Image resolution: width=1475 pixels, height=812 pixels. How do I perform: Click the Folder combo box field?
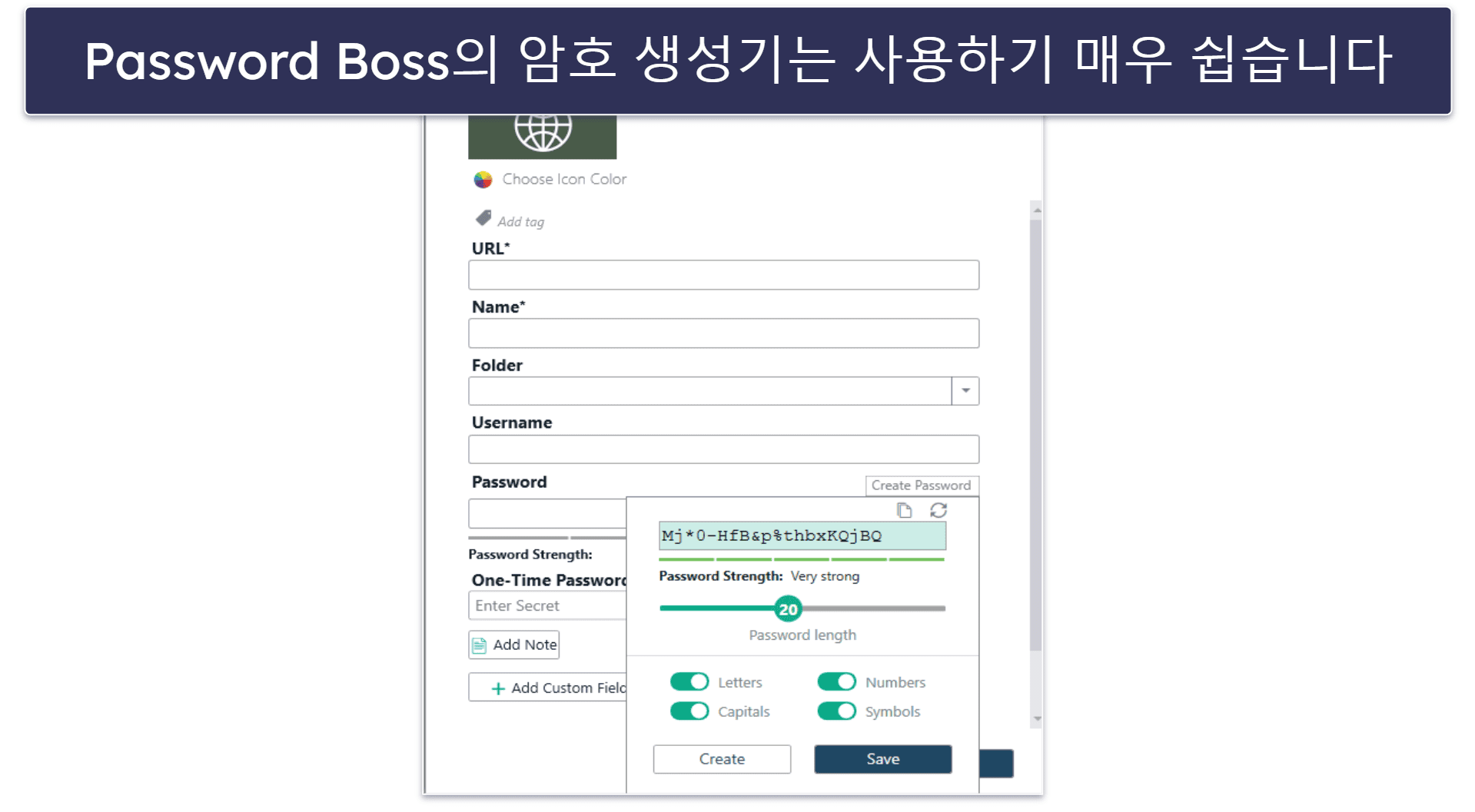pos(709,391)
